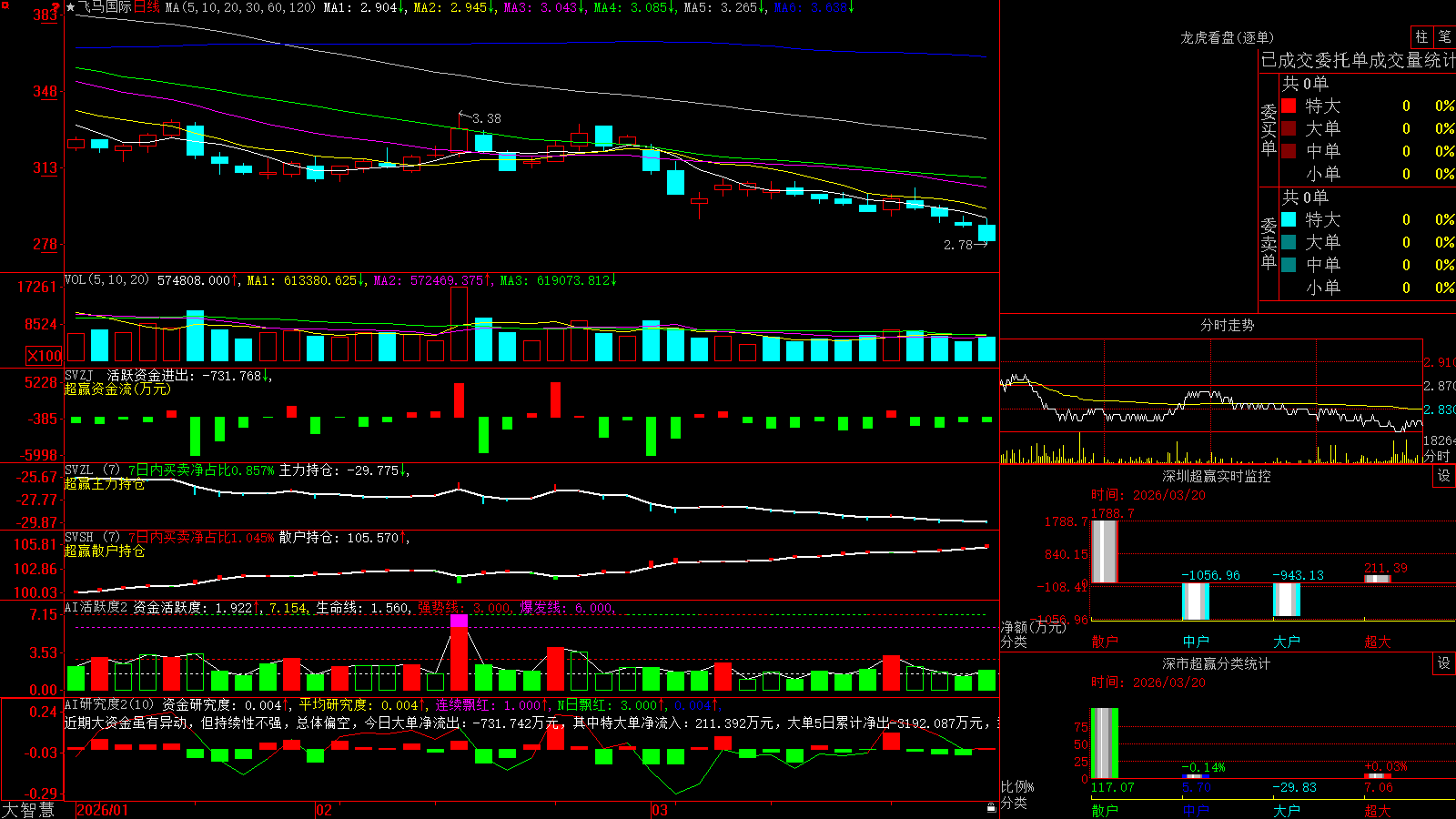Click the cyan 特大 swatch under 委卖单
The width and height of the screenshot is (1456, 819).
tap(1289, 219)
